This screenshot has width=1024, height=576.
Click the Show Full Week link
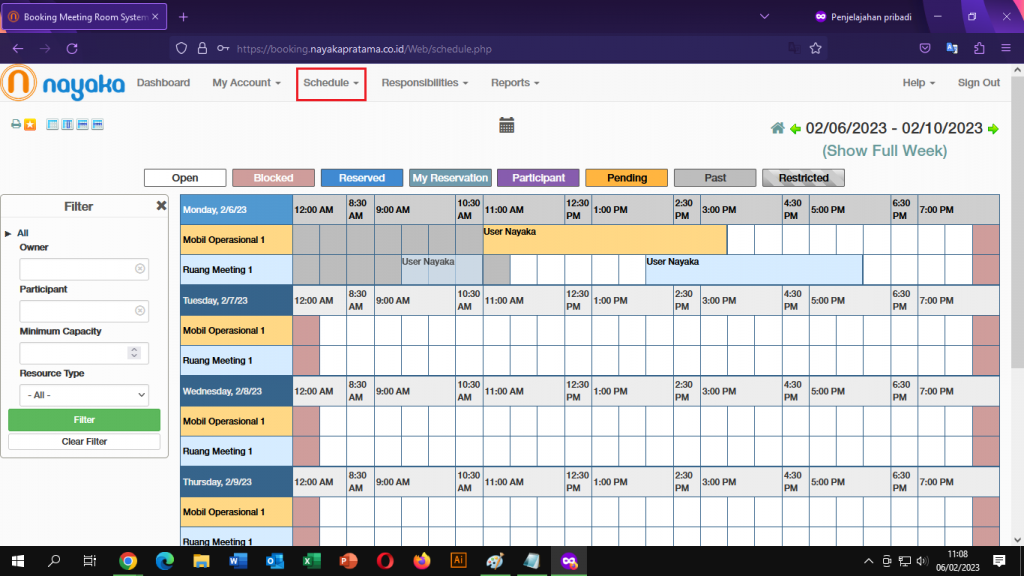884,151
